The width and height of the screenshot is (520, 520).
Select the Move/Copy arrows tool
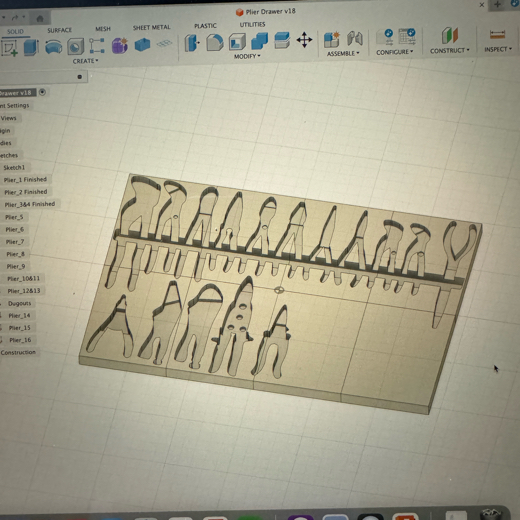pos(304,40)
